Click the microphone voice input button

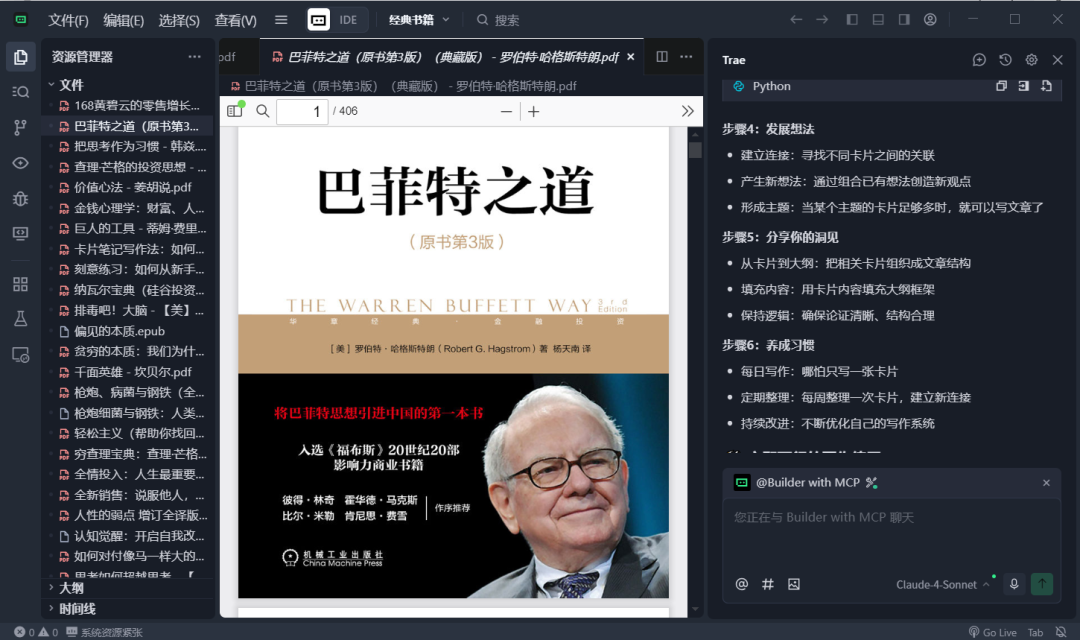[x=1014, y=584]
